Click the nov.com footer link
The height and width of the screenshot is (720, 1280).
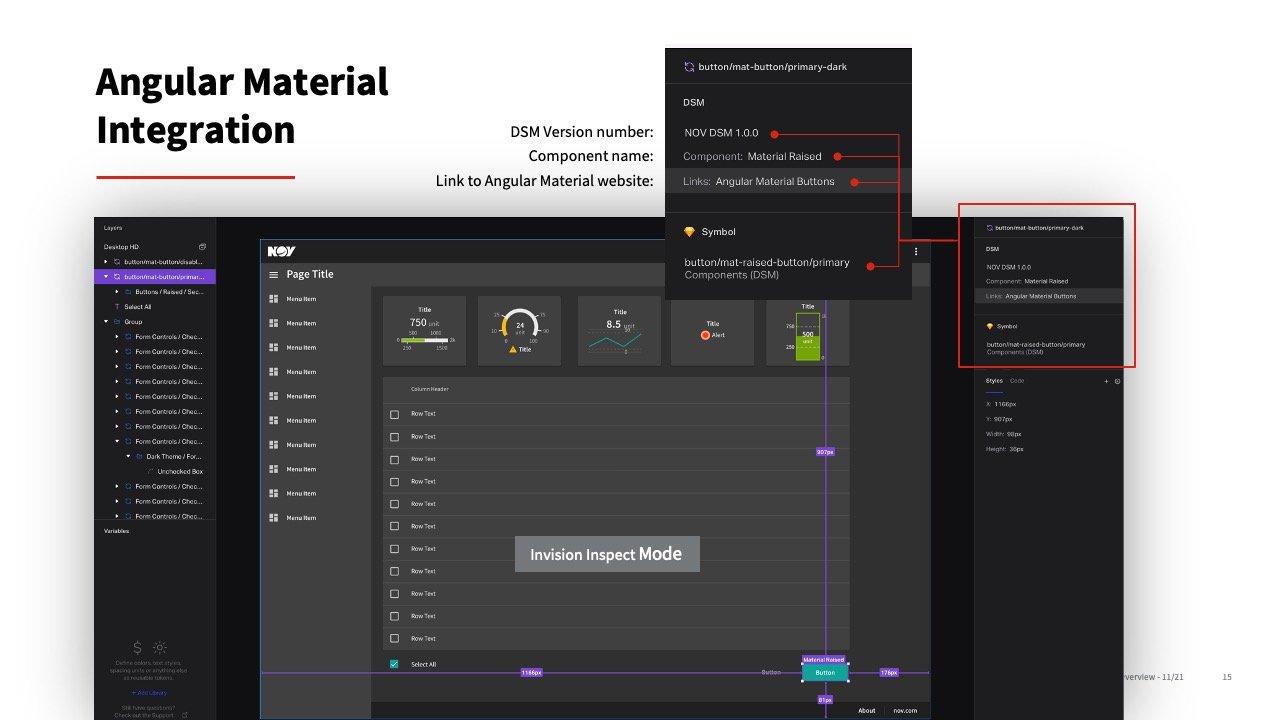[905, 711]
